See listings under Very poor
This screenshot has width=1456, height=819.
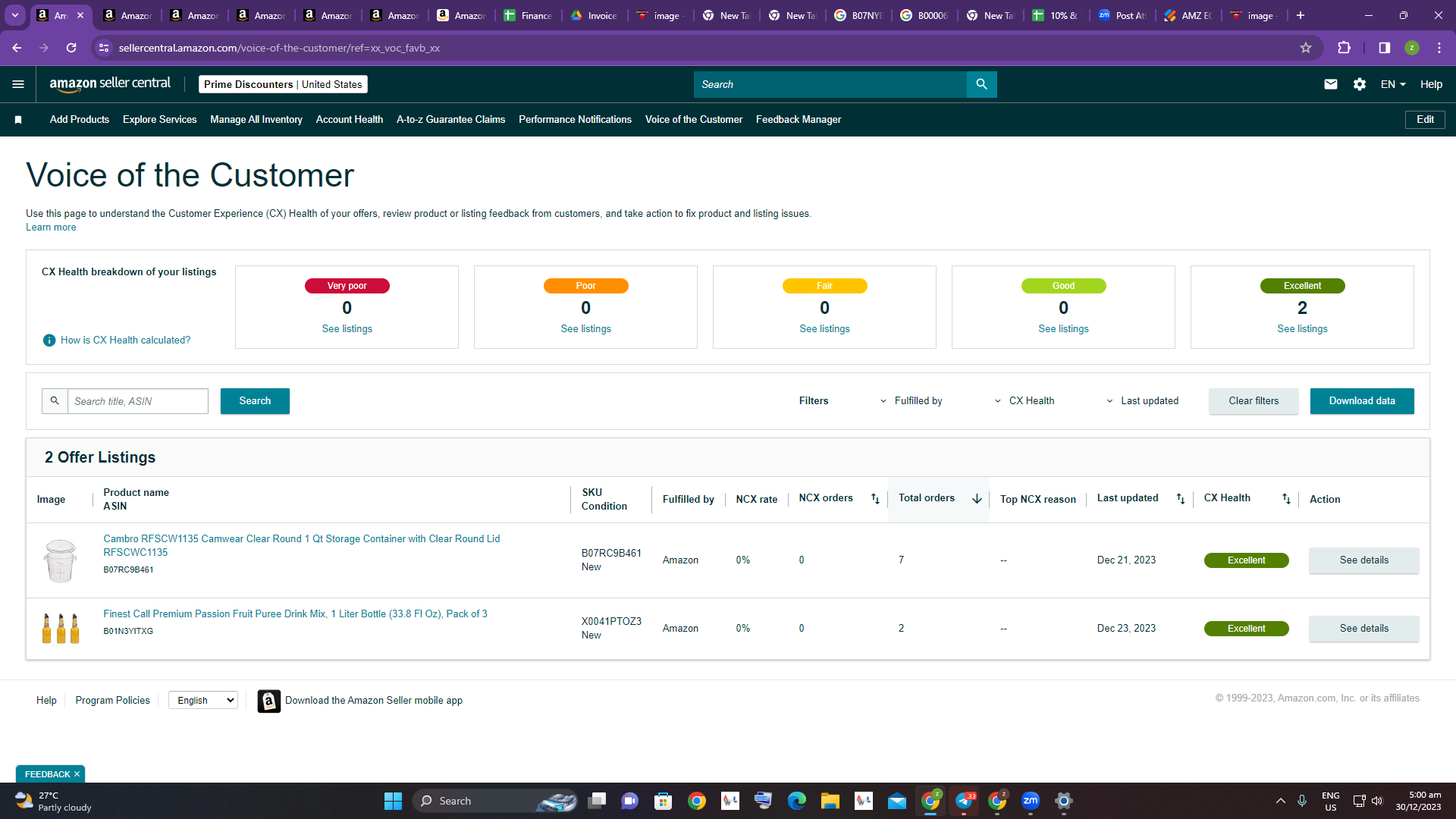[347, 329]
